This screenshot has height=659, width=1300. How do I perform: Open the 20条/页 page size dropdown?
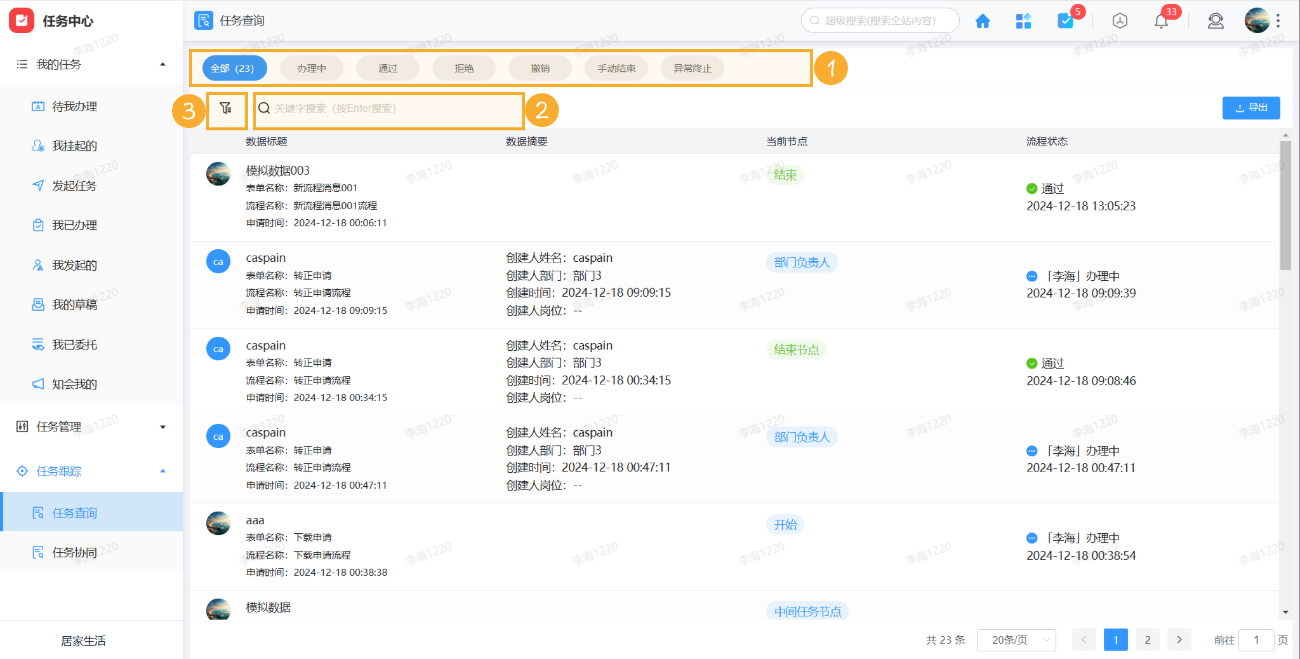[1016, 639]
